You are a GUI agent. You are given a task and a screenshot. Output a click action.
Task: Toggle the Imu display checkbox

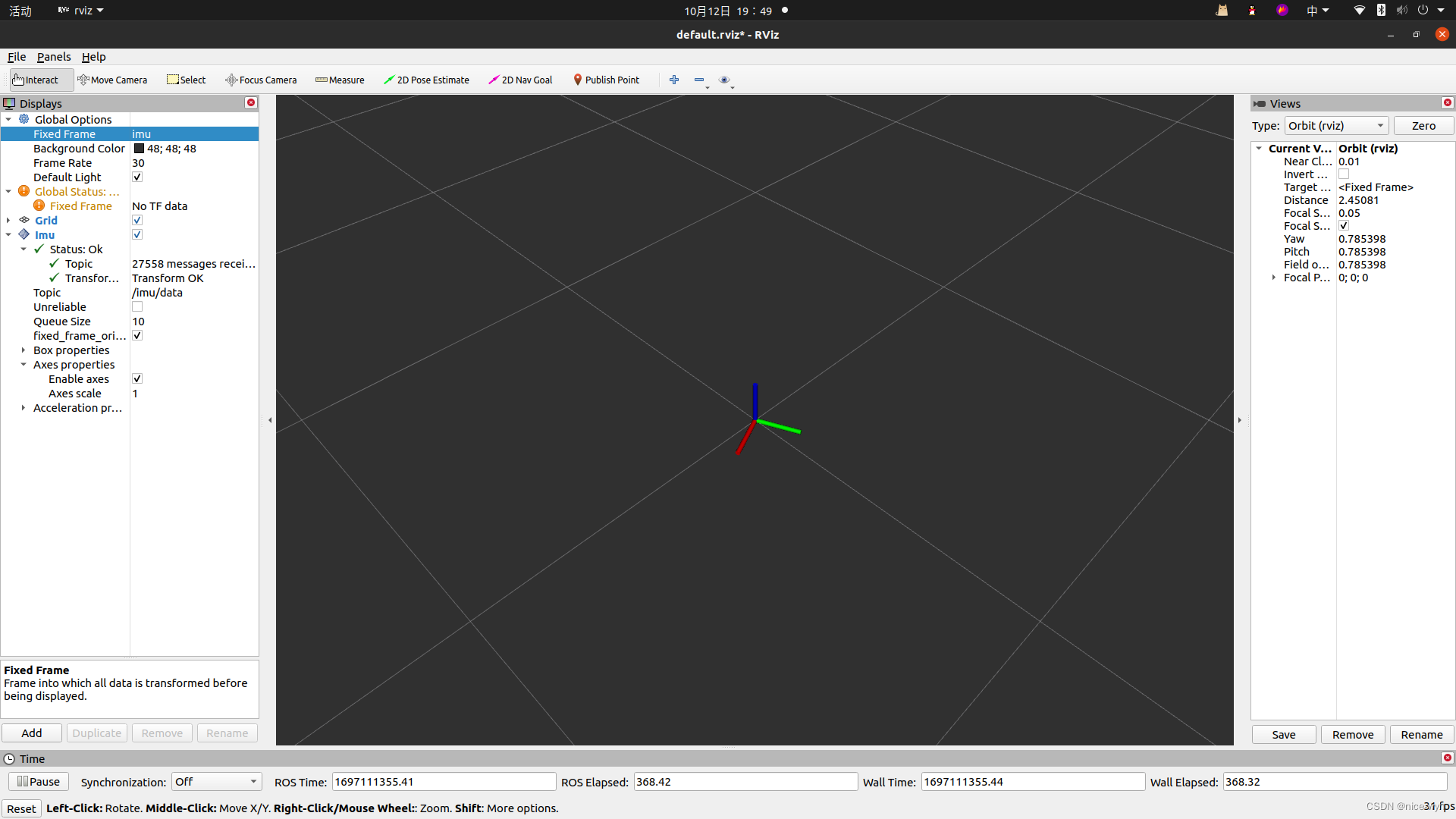pos(137,234)
